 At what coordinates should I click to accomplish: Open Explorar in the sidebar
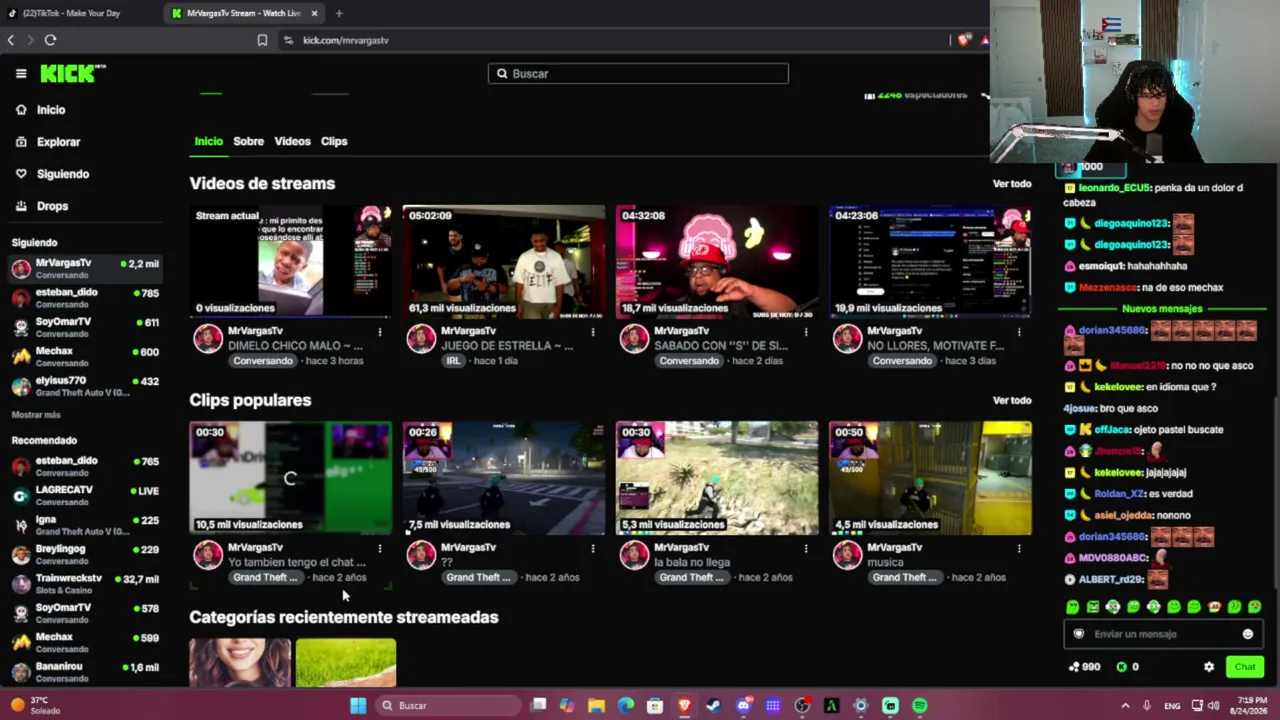tap(58, 142)
